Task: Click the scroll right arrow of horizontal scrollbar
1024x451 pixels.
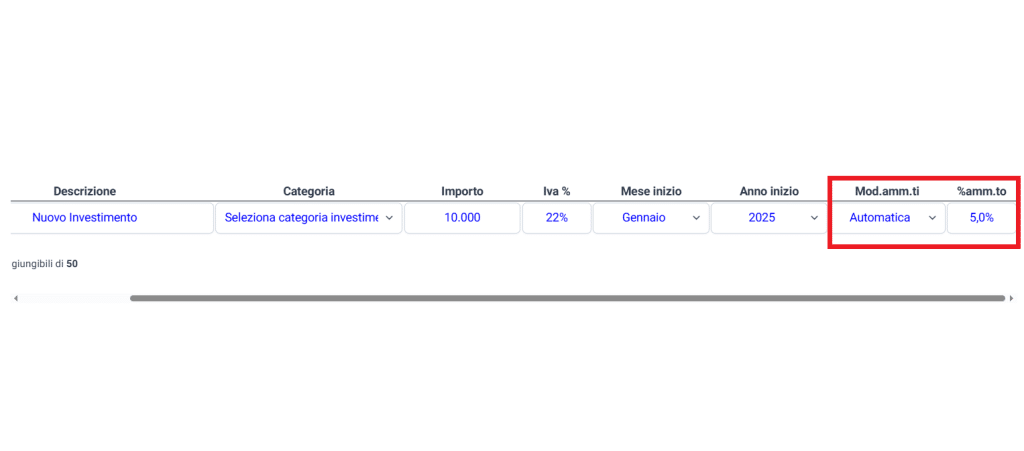Action: 1011,298
